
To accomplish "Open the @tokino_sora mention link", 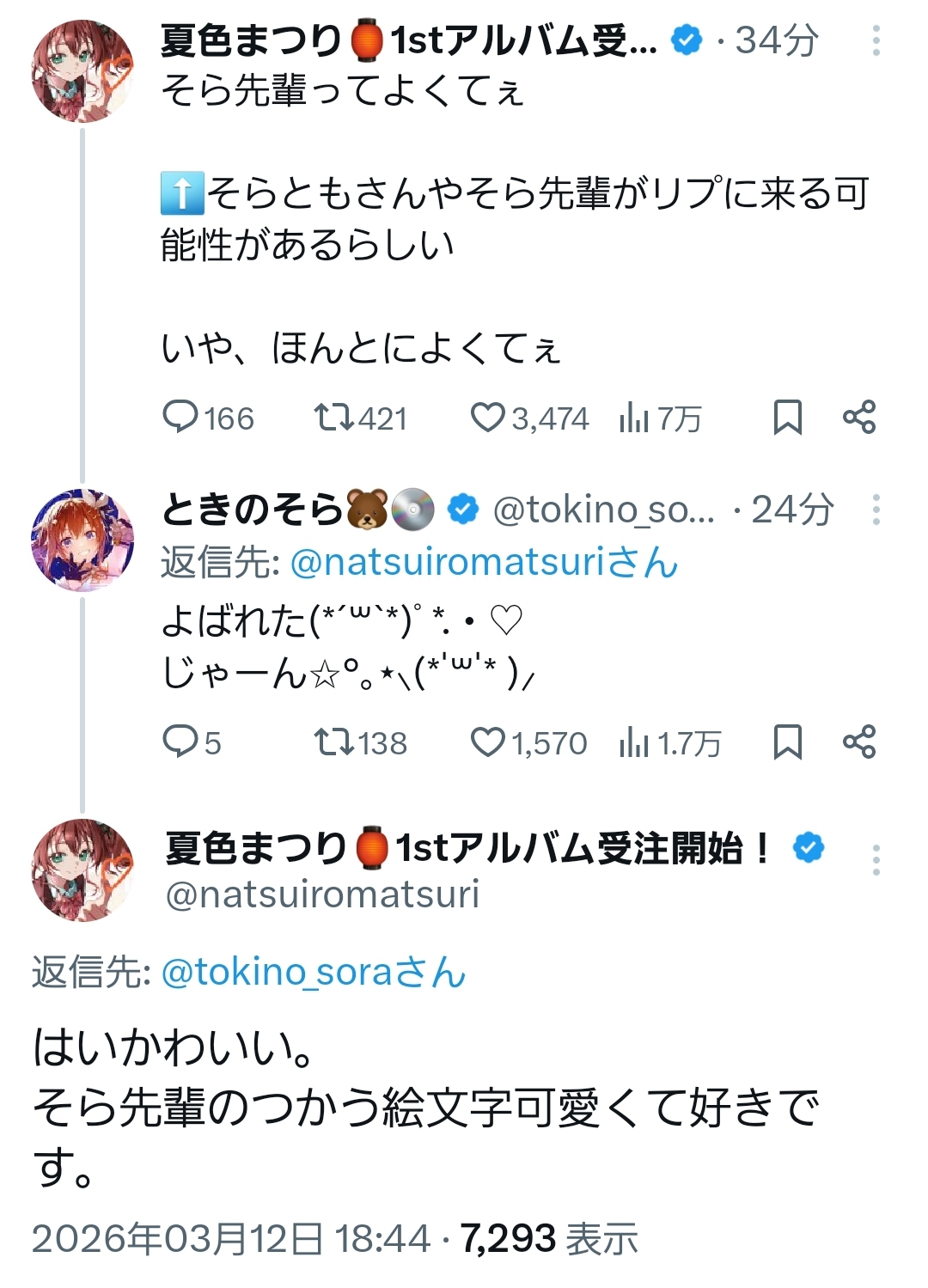I will pos(313,973).
